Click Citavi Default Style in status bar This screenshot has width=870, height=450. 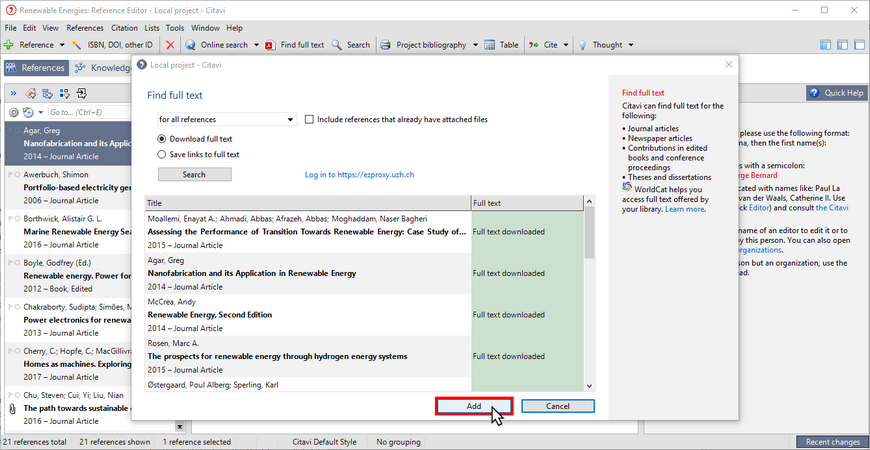tap(325, 442)
